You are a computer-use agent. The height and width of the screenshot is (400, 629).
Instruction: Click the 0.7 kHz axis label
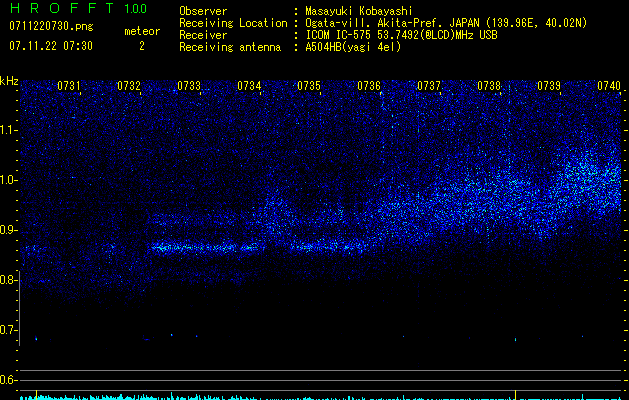coord(8,330)
